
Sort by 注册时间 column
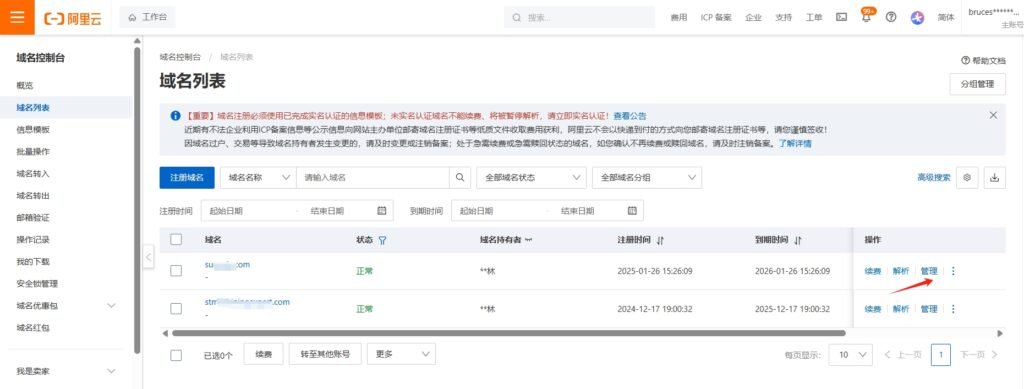(660, 240)
